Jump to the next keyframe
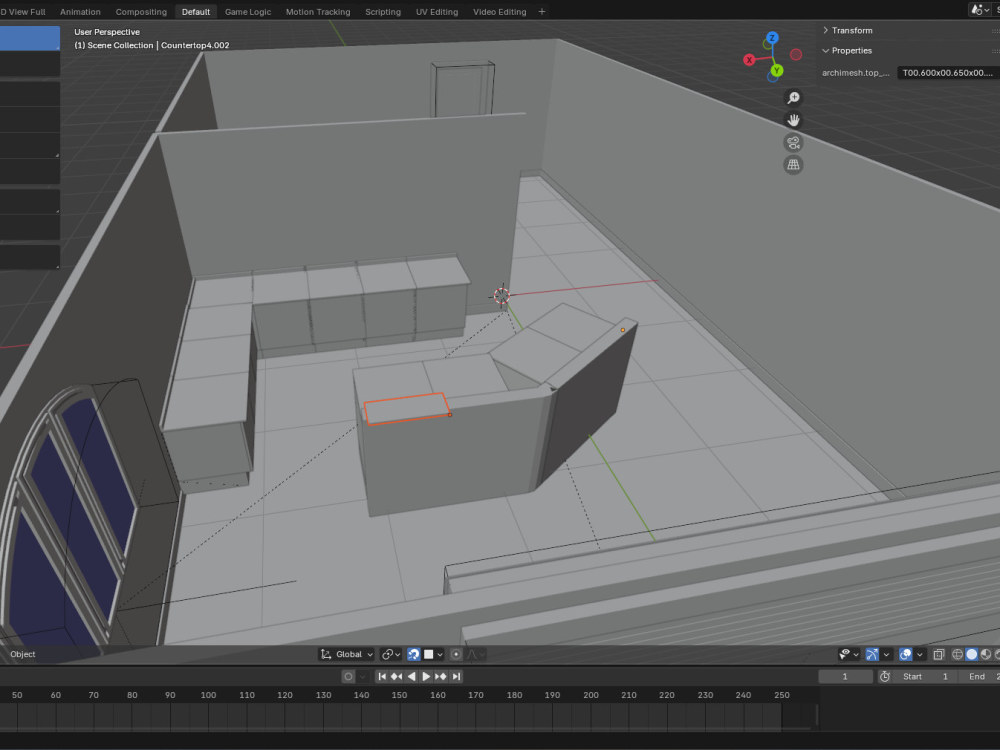This screenshot has width=1000, height=750. click(x=441, y=677)
